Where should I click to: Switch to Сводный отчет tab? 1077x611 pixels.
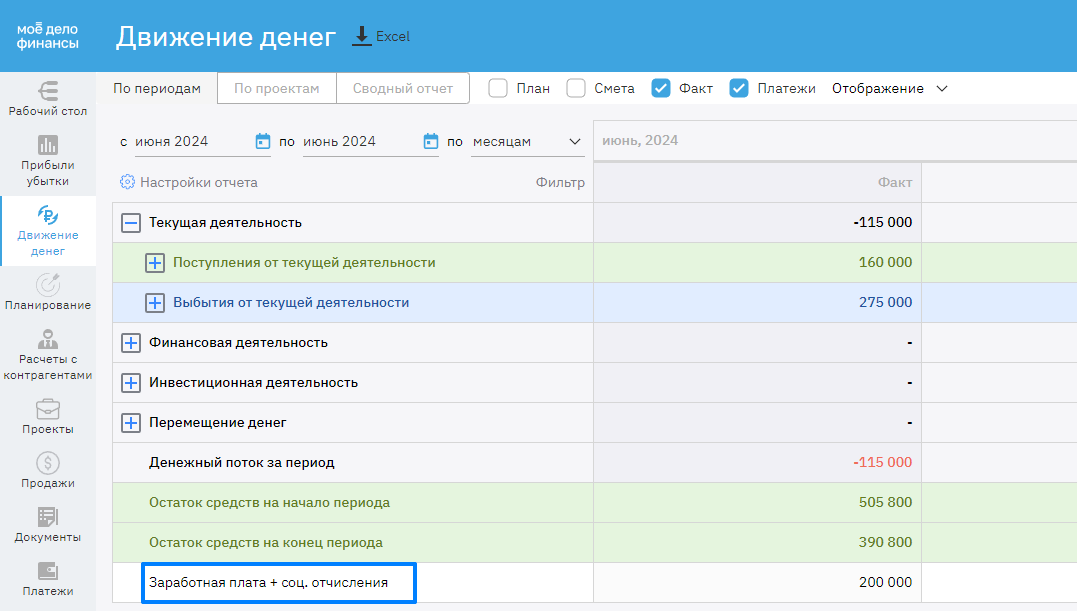(402, 88)
